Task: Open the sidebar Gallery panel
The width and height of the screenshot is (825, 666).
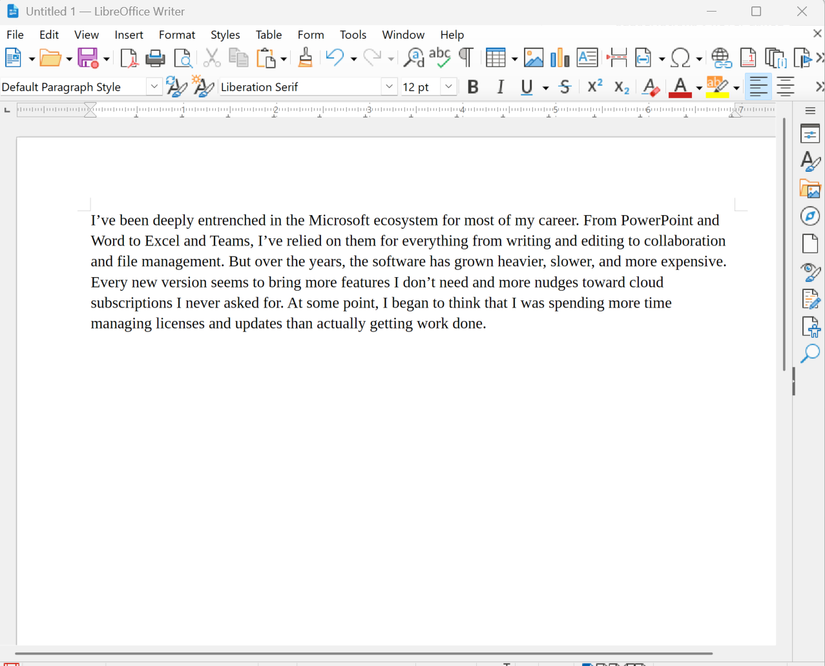Action: (x=810, y=189)
